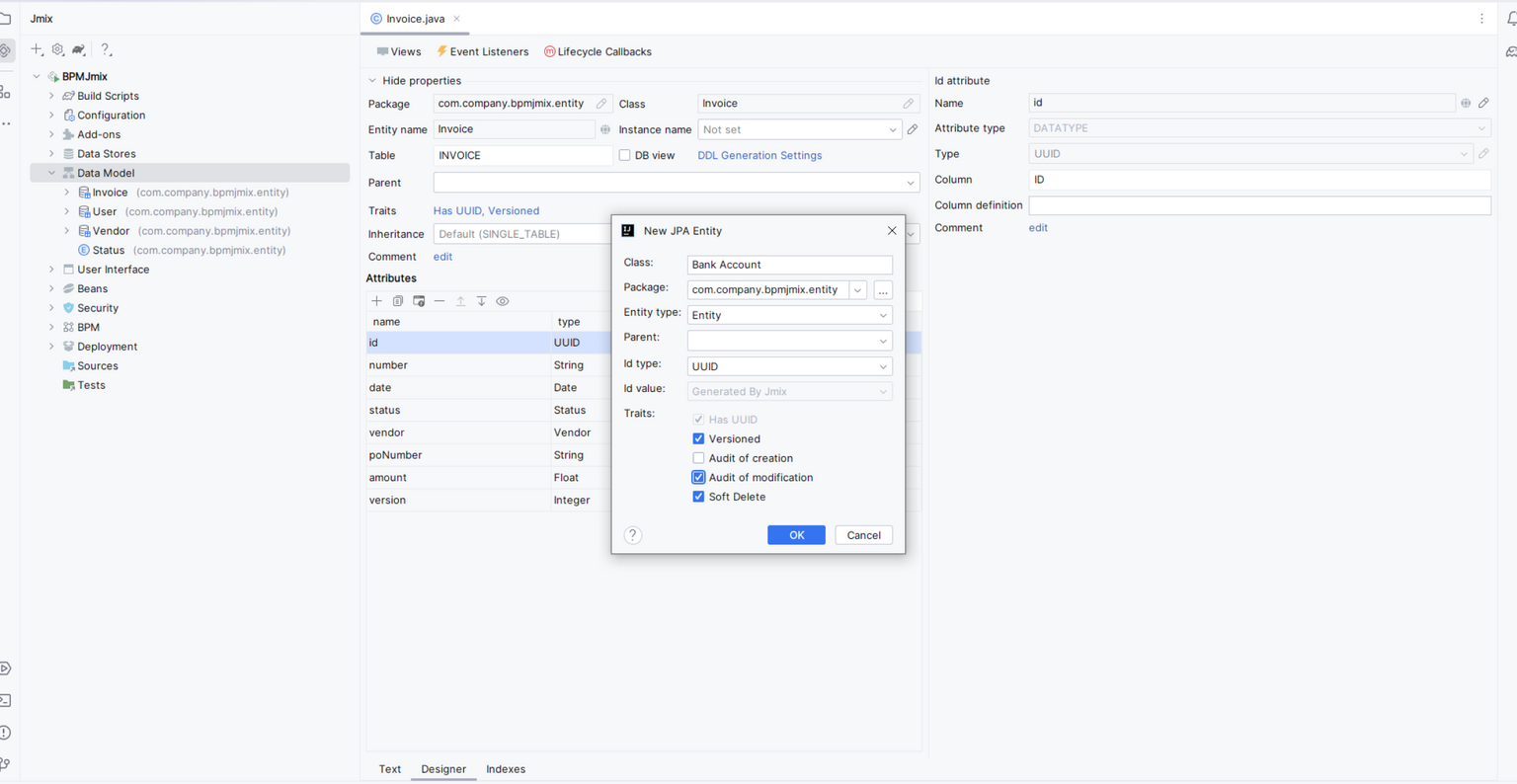Click the remove attribute minus icon

pyautogui.click(x=439, y=301)
